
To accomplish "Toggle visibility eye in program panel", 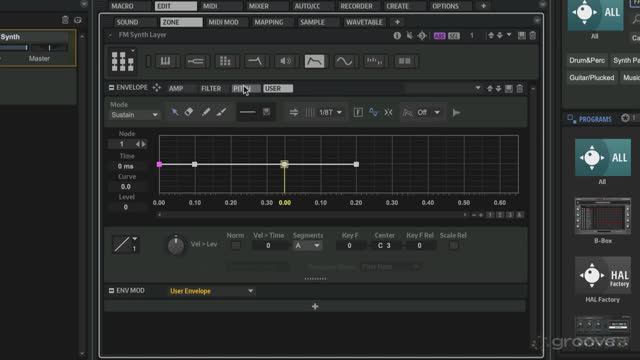I will click(78, 20).
